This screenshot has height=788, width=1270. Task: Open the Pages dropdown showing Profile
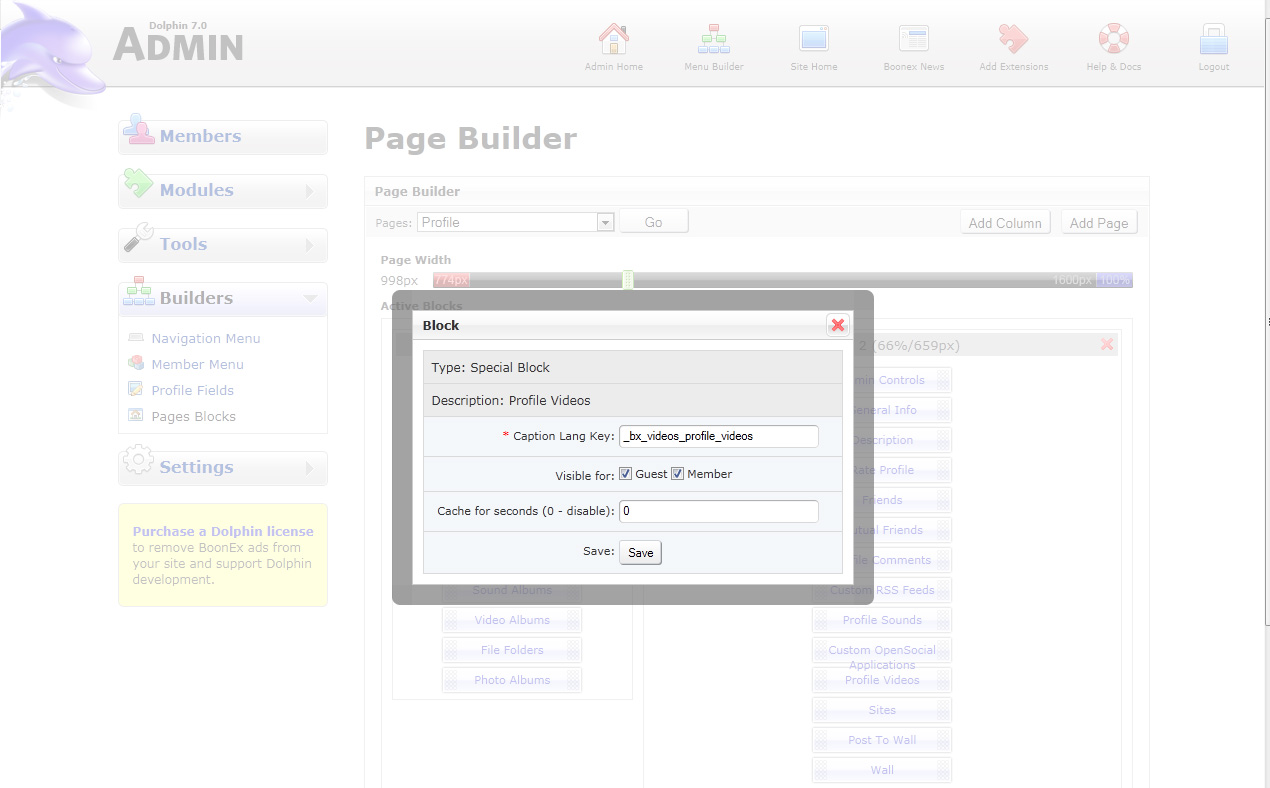click(515, 222)
